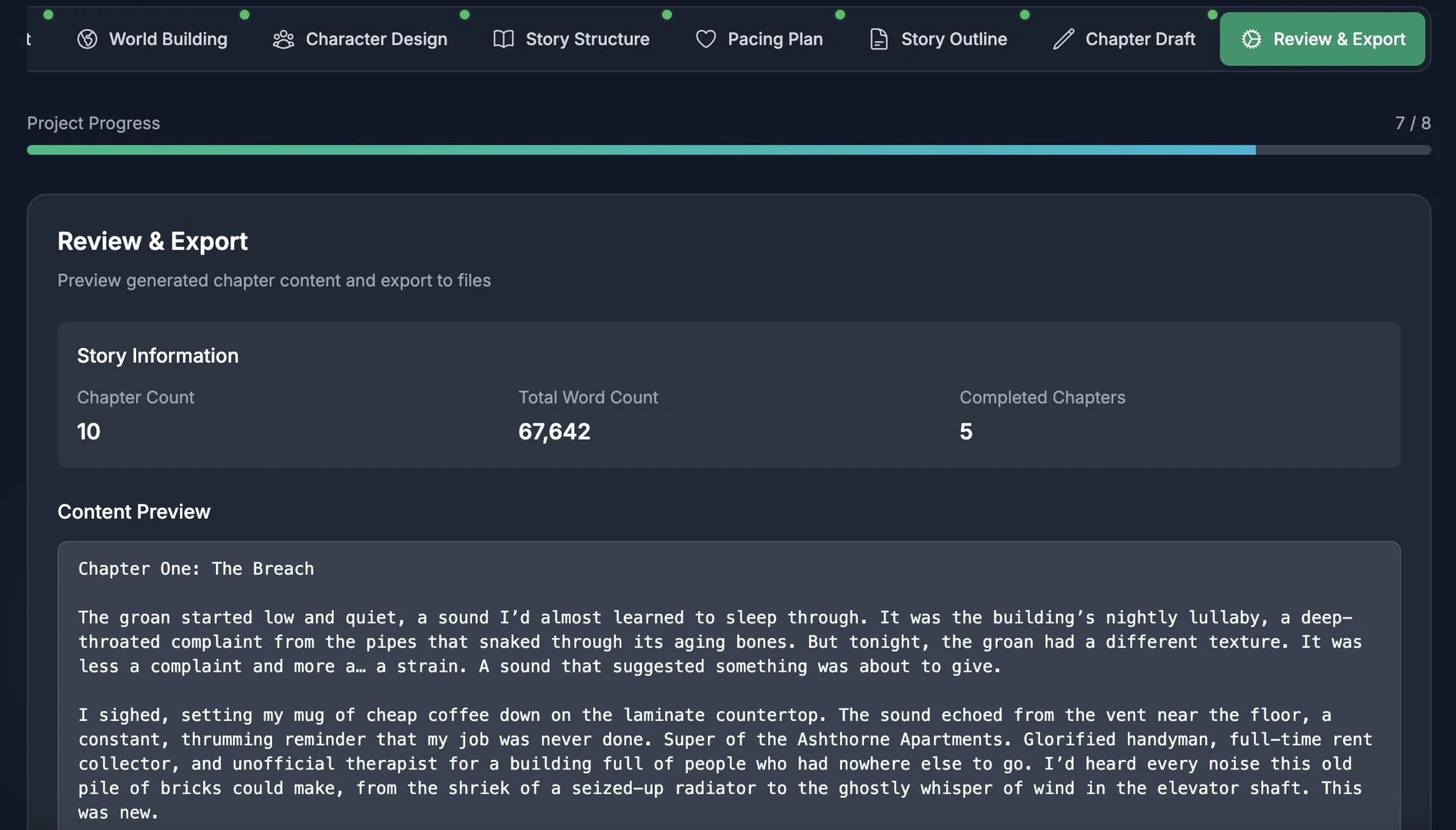Click the green status dot above Pacing Plan
Image resolution: width=1456 pixels, height=830 pixels.
coord(840,14)
